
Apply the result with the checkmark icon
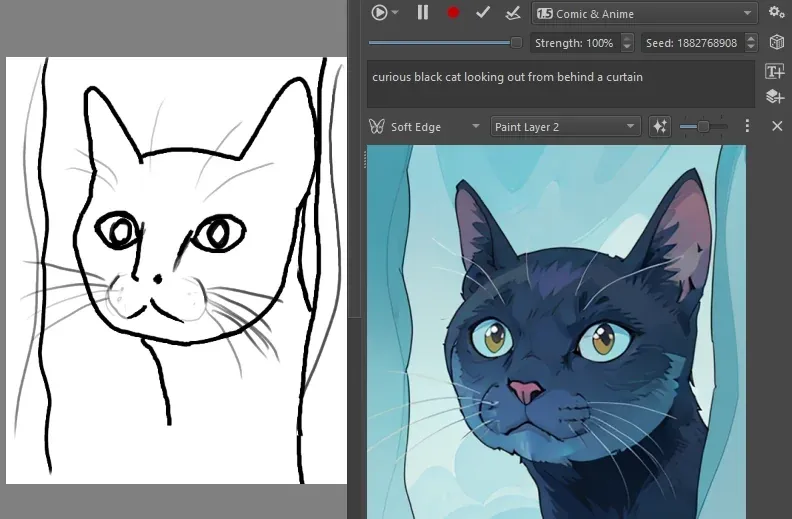click(x=483, y=13)
